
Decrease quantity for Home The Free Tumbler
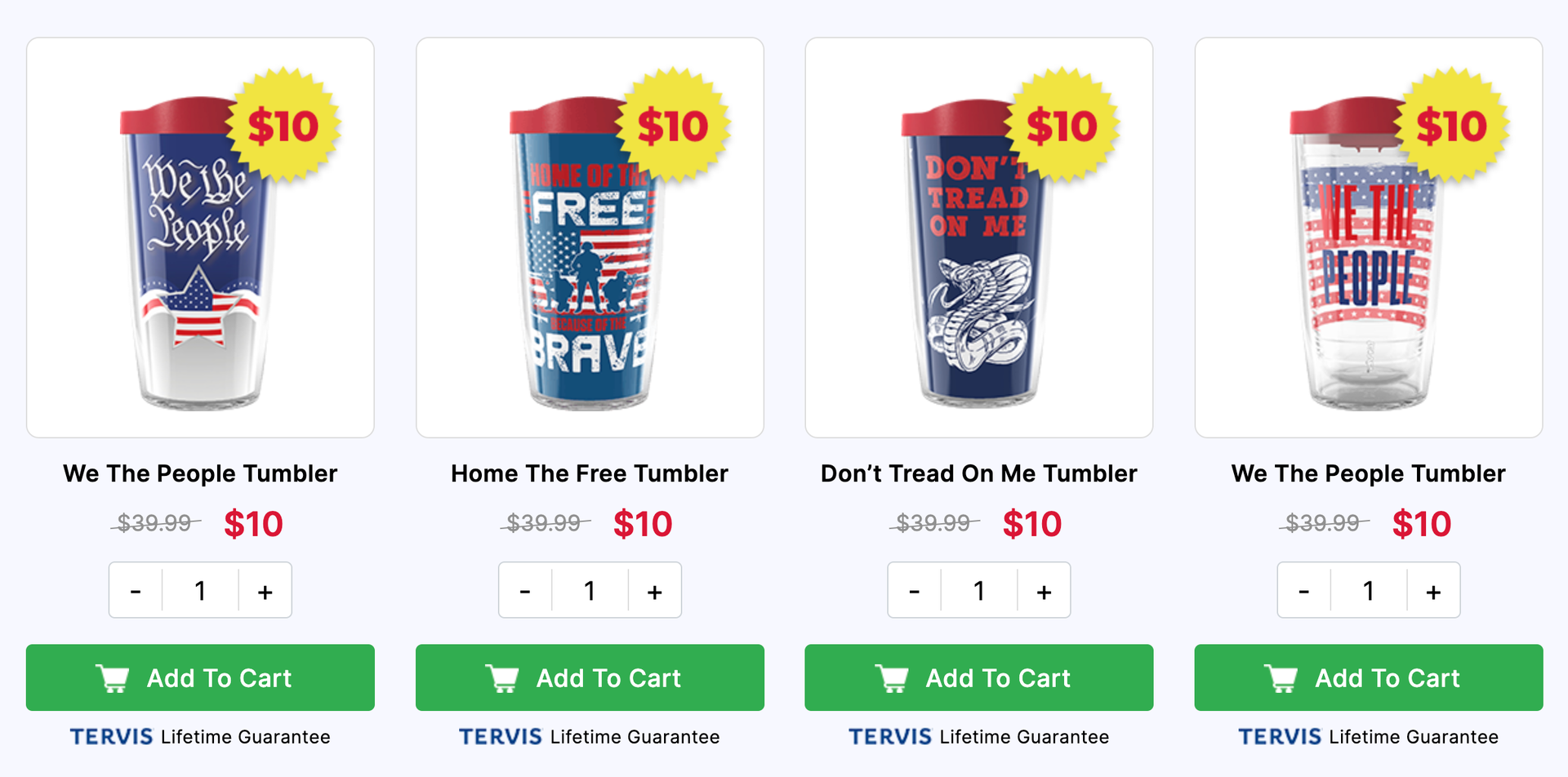[525, 591]
